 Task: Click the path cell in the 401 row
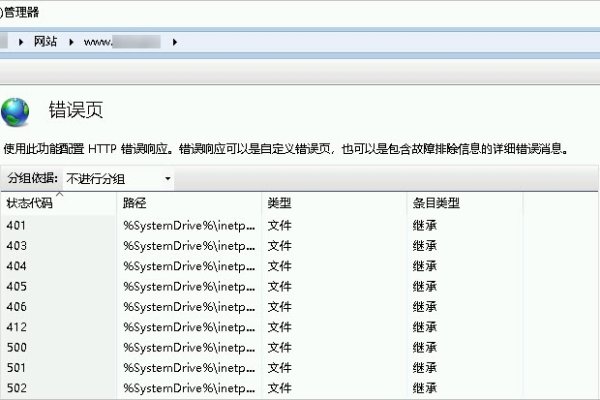[x=189, y=226]
